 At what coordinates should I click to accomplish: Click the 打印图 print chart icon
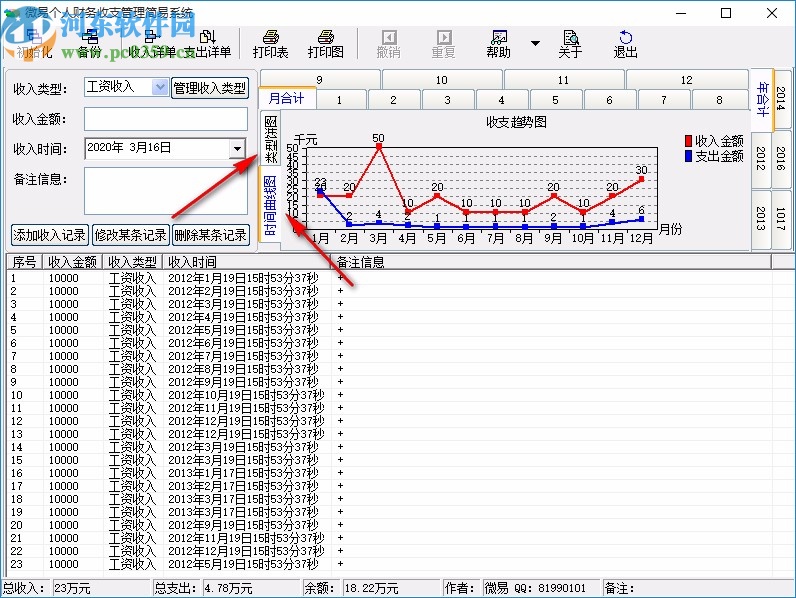click(325, 44)
